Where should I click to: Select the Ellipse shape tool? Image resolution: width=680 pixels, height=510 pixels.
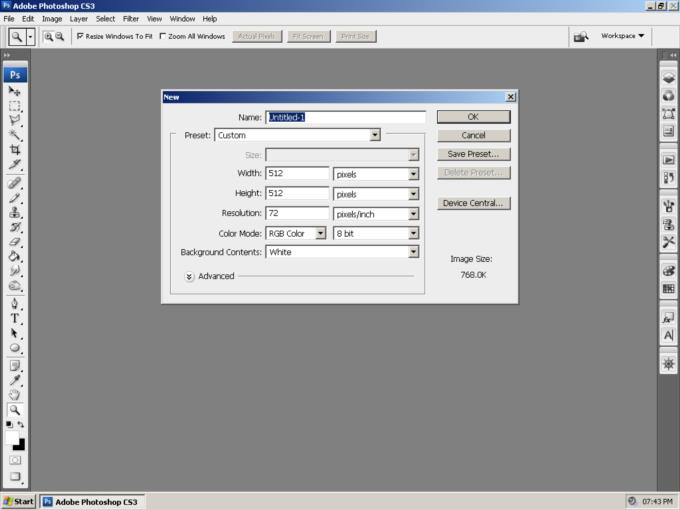(x=14, y=348)
